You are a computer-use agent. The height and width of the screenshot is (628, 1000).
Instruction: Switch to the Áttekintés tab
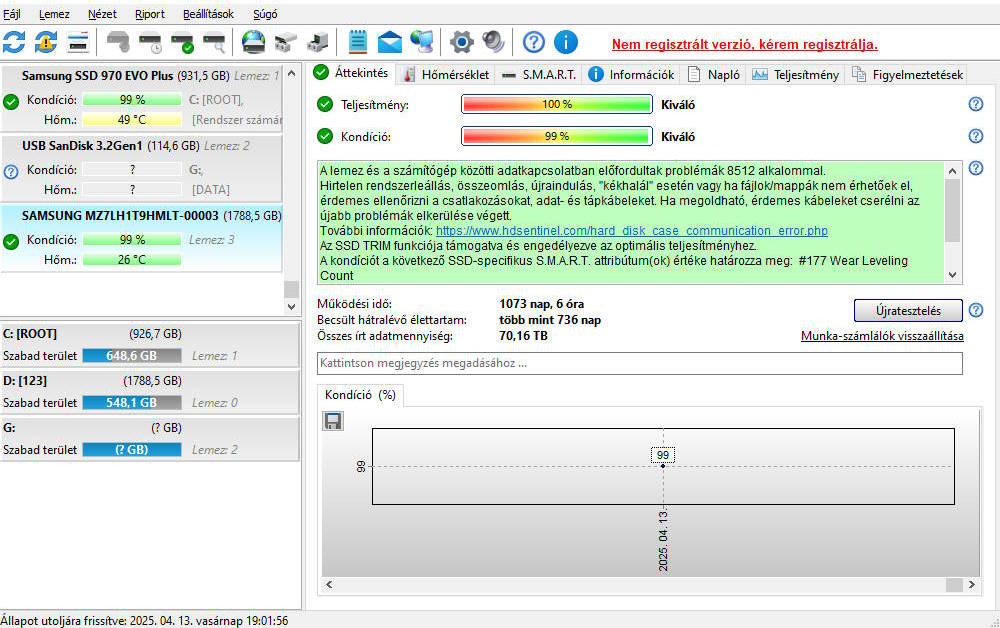coord(352,73)
